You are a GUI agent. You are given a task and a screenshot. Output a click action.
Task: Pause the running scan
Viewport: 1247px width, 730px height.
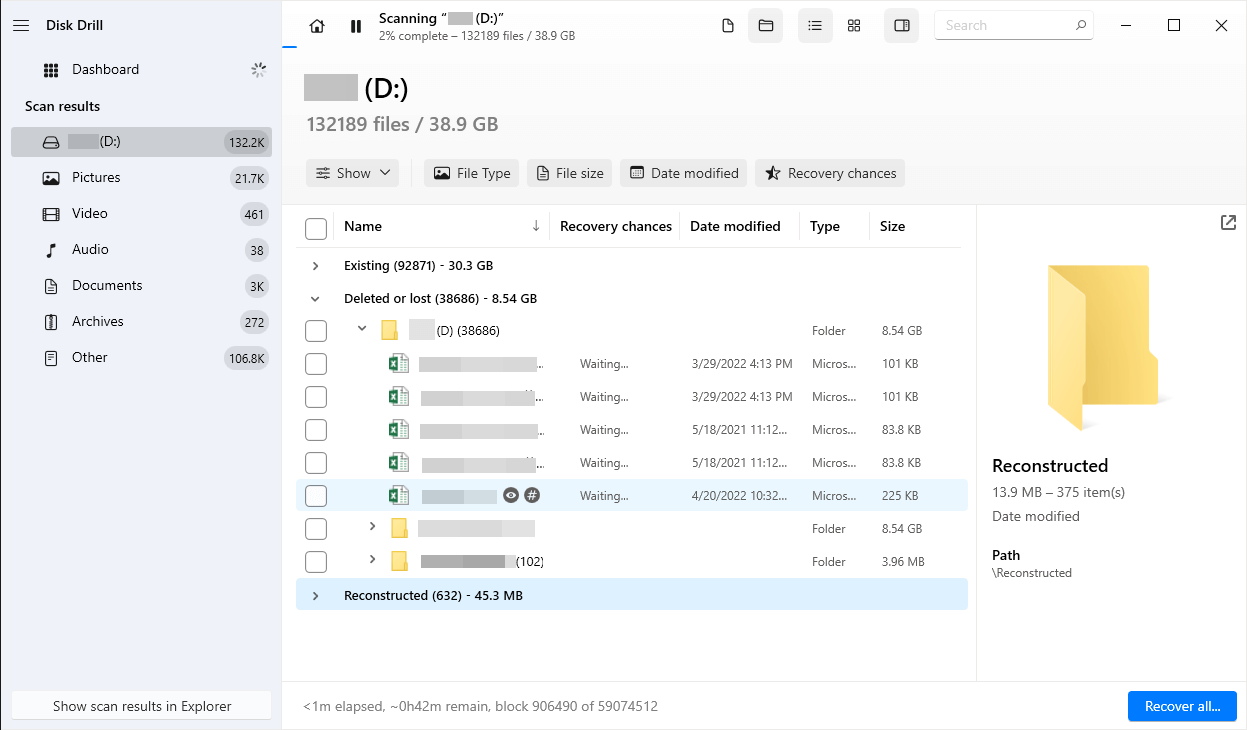[356, 26]
